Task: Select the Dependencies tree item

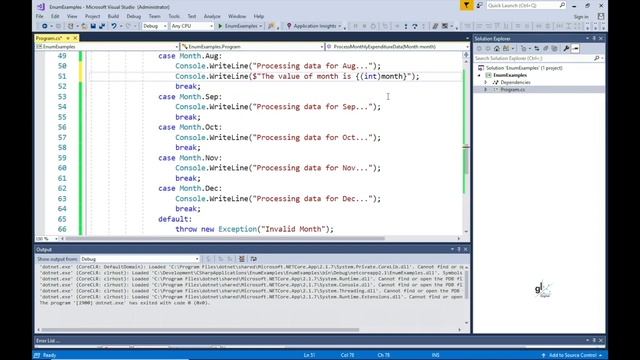Action: (515, 82)
